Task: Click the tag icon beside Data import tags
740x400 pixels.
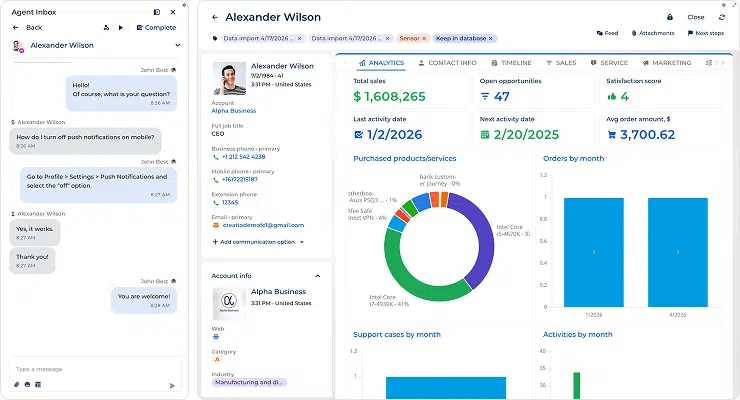Action: (215, 39)
